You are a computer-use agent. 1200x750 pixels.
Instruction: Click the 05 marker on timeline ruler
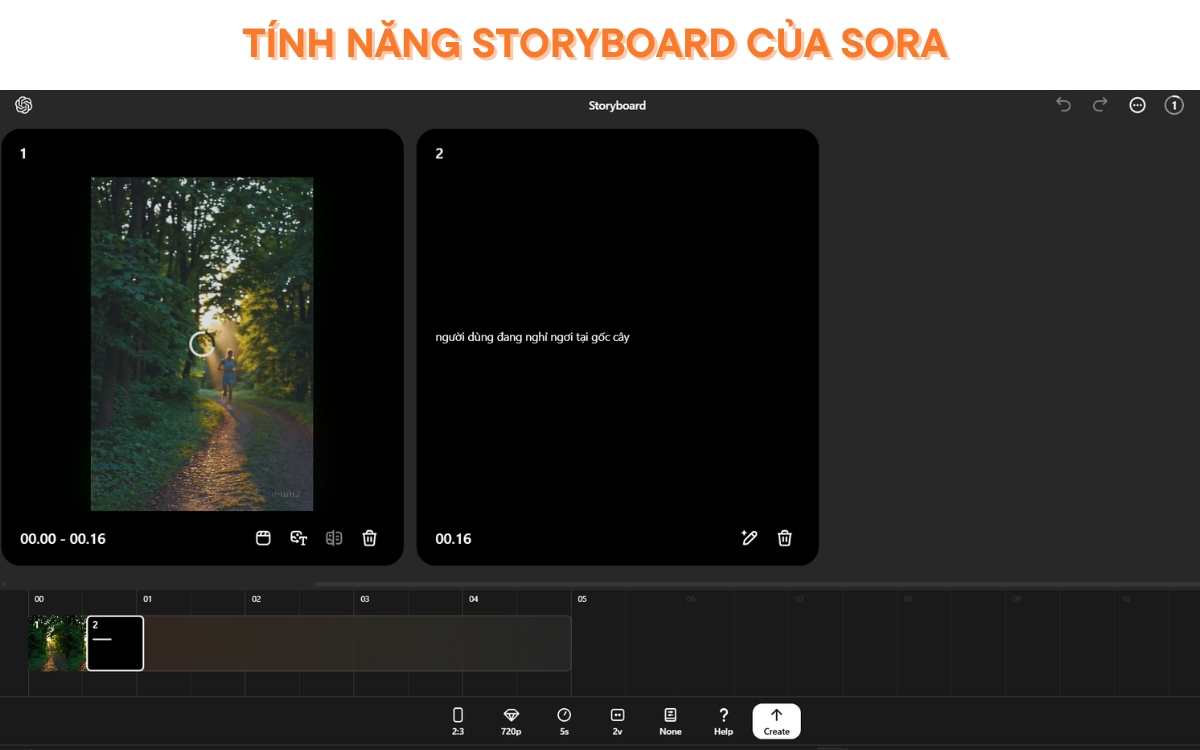(582, 599)
